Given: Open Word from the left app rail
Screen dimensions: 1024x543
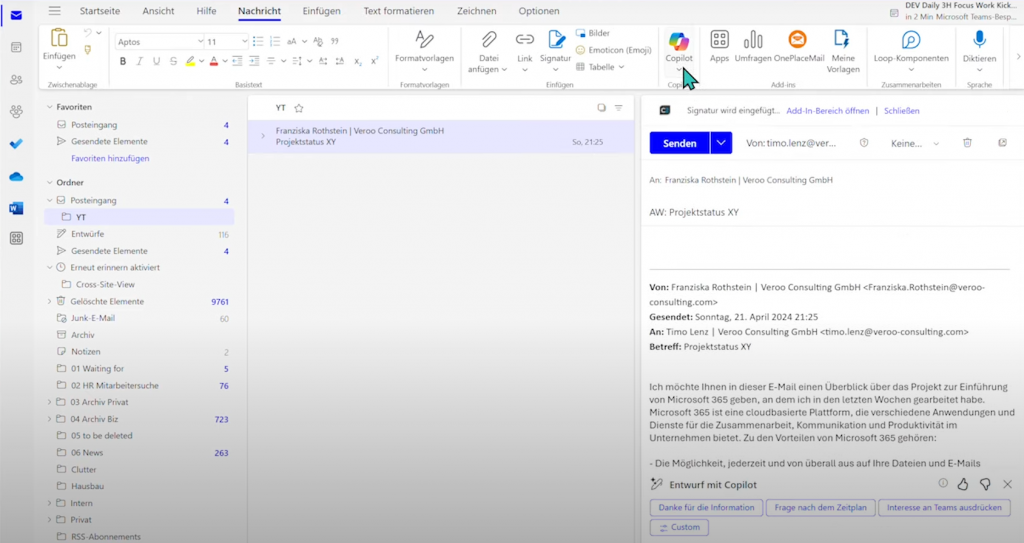Looking at the screenshot, I should tap(16, 208).
